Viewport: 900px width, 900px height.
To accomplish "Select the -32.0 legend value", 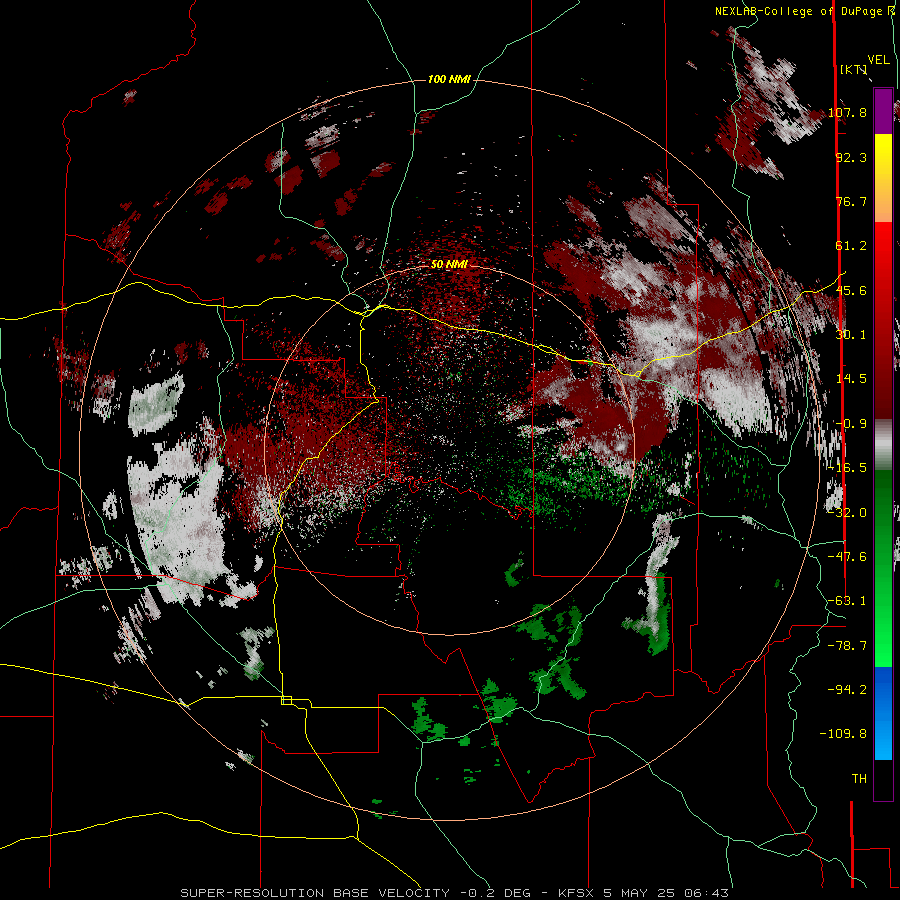I will pos(848,513).
